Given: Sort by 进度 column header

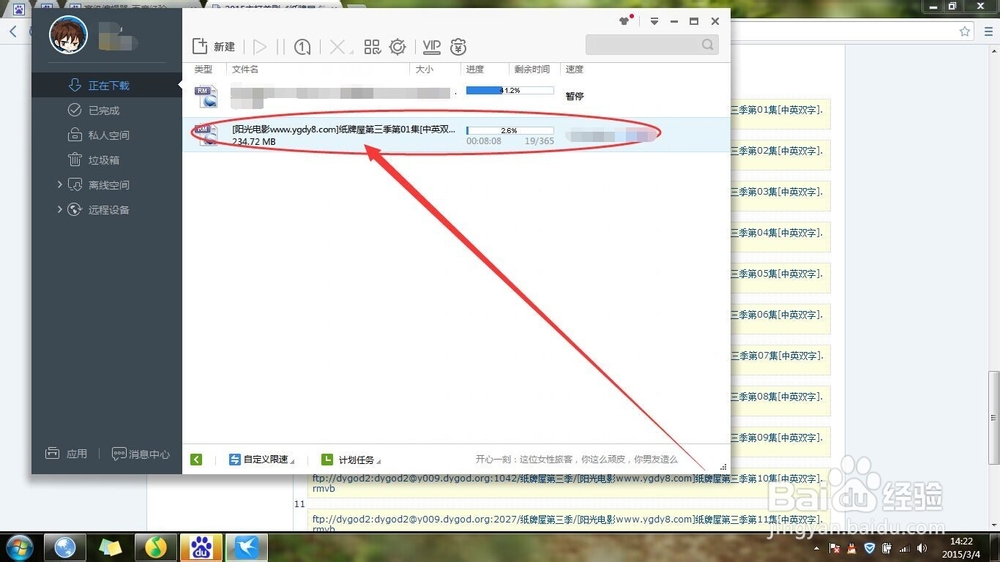Looking at the screenshot, I should point(474,69).
